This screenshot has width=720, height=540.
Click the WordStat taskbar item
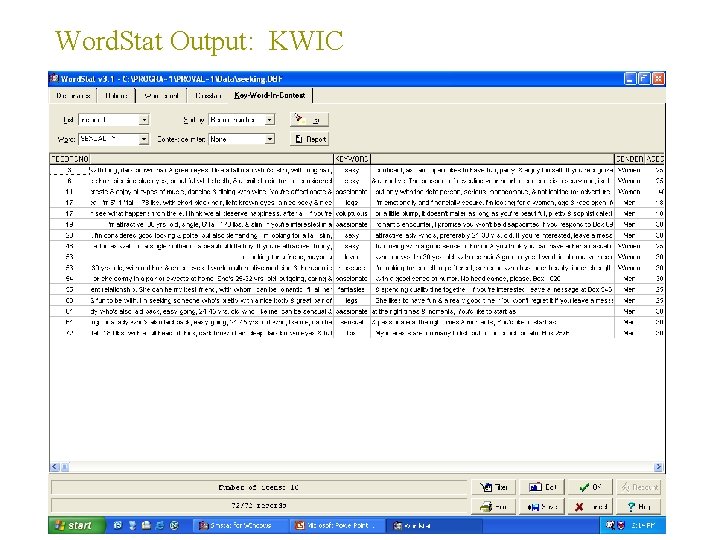tap(434, 525)
